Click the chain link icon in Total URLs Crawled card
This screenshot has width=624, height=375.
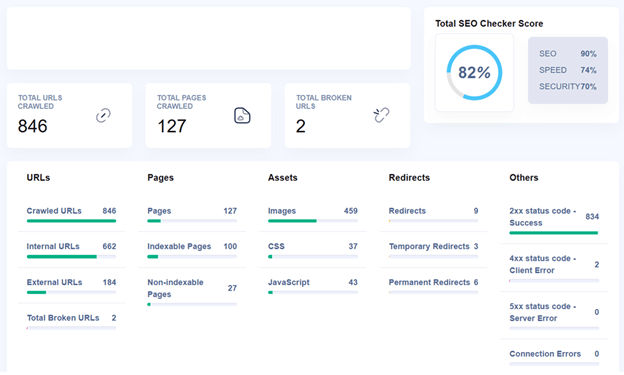(103, 115)
